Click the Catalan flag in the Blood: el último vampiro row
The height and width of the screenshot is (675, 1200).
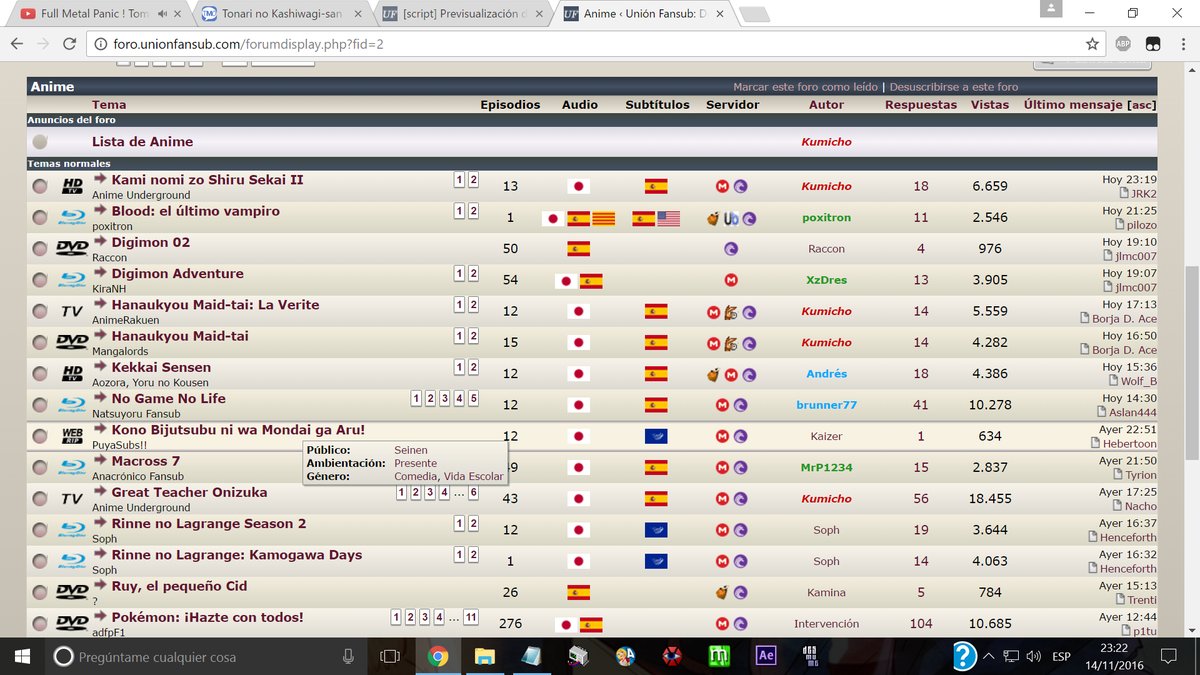pos(604,218)
